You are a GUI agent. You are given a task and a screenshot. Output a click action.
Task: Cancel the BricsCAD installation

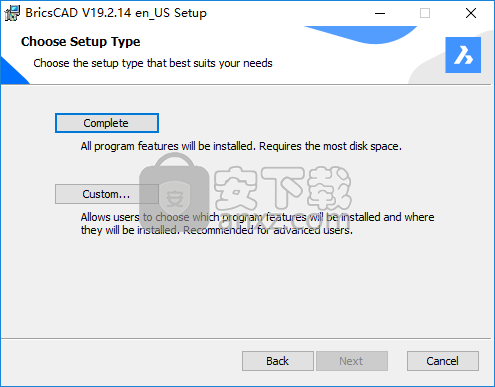pyautogui.click(x=443, y=361)
